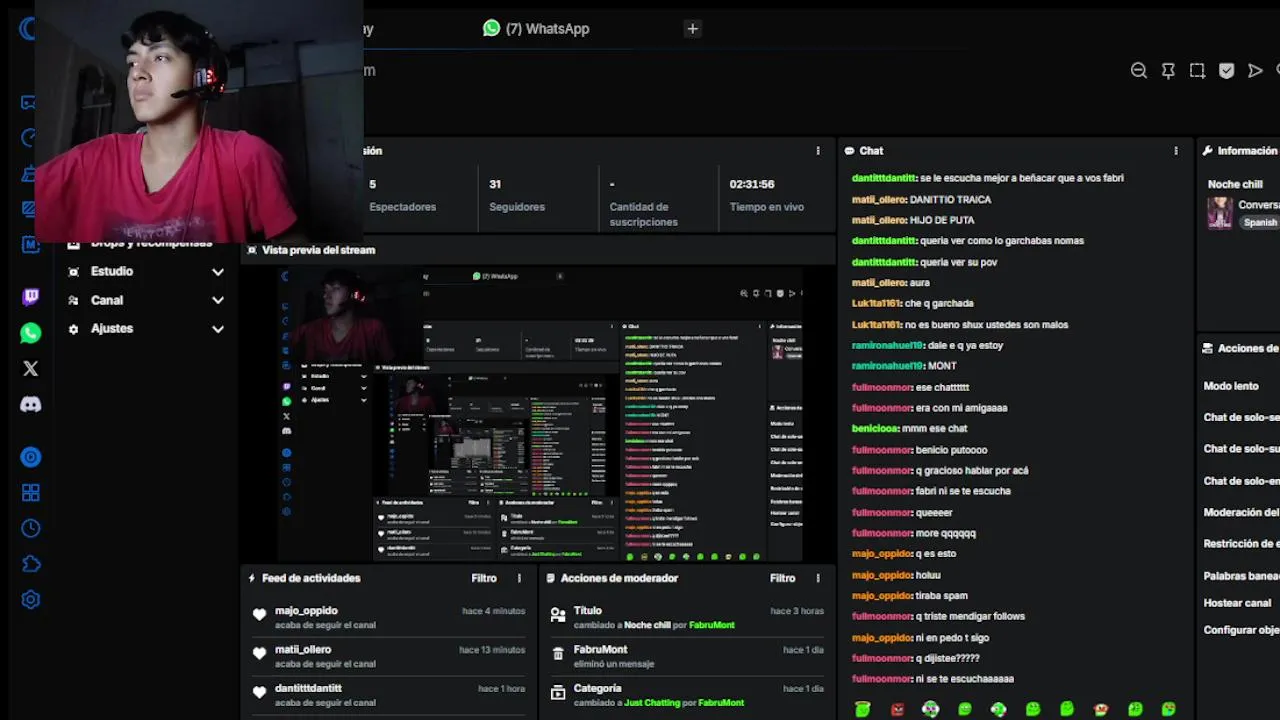Click Modo lento in quick actions
Viewport: 1280px width, 720px height.
click(x=1231, y=386)
